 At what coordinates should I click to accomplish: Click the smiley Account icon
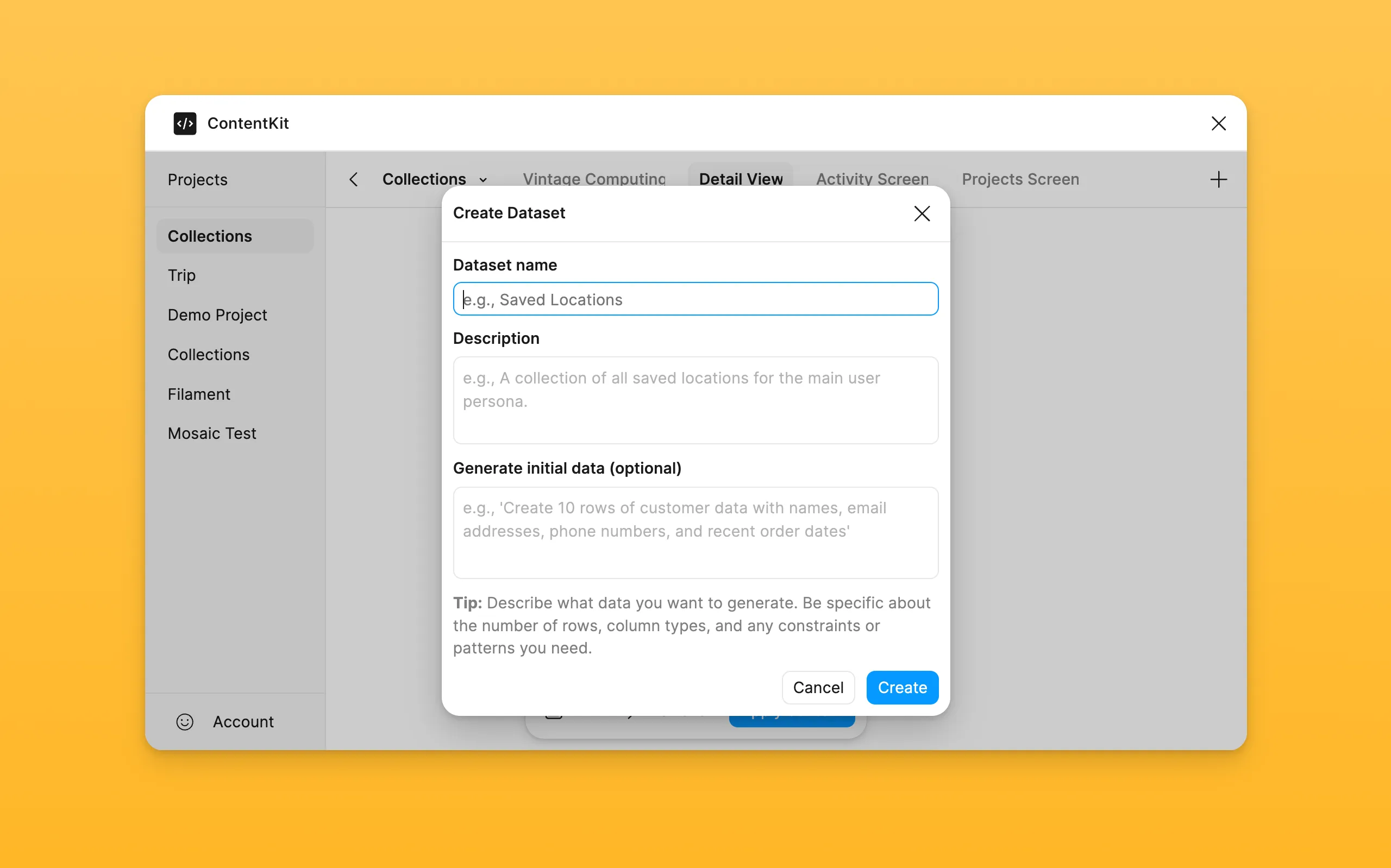(184, 721)
